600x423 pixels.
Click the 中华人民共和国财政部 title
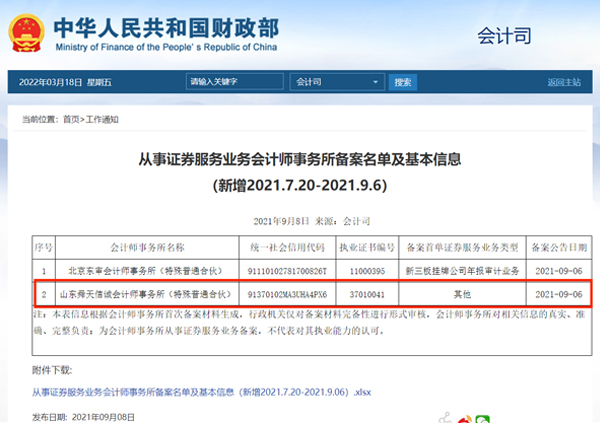tap(166, 28)
